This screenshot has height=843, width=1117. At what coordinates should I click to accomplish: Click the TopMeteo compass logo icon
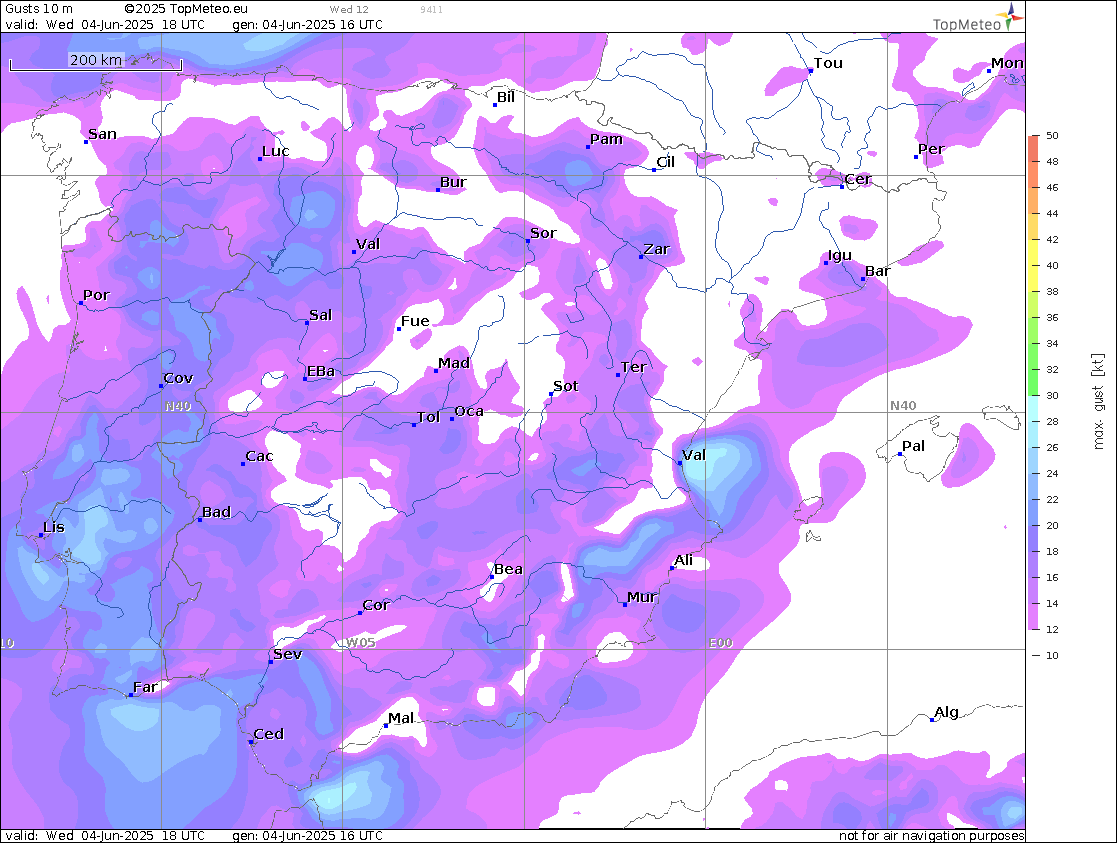pyautogui.click(x=1011, y=16)
